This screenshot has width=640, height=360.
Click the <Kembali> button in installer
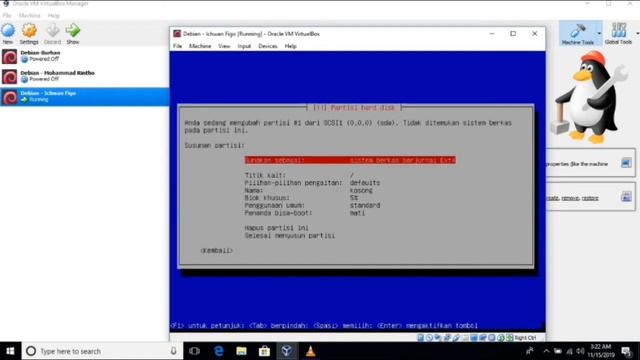tap(216, 251)
